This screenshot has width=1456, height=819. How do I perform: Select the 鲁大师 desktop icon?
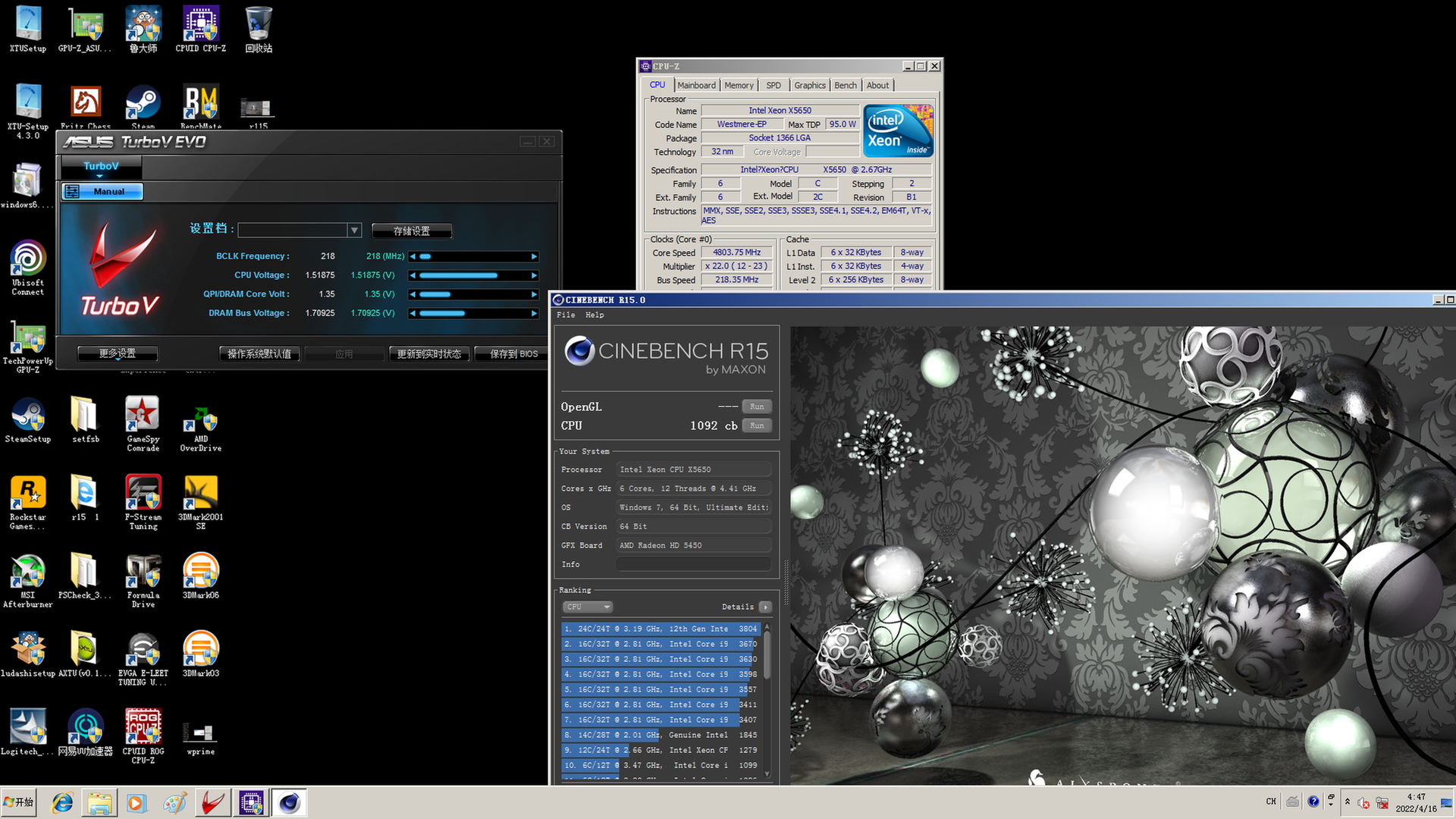tap(143, 29)
